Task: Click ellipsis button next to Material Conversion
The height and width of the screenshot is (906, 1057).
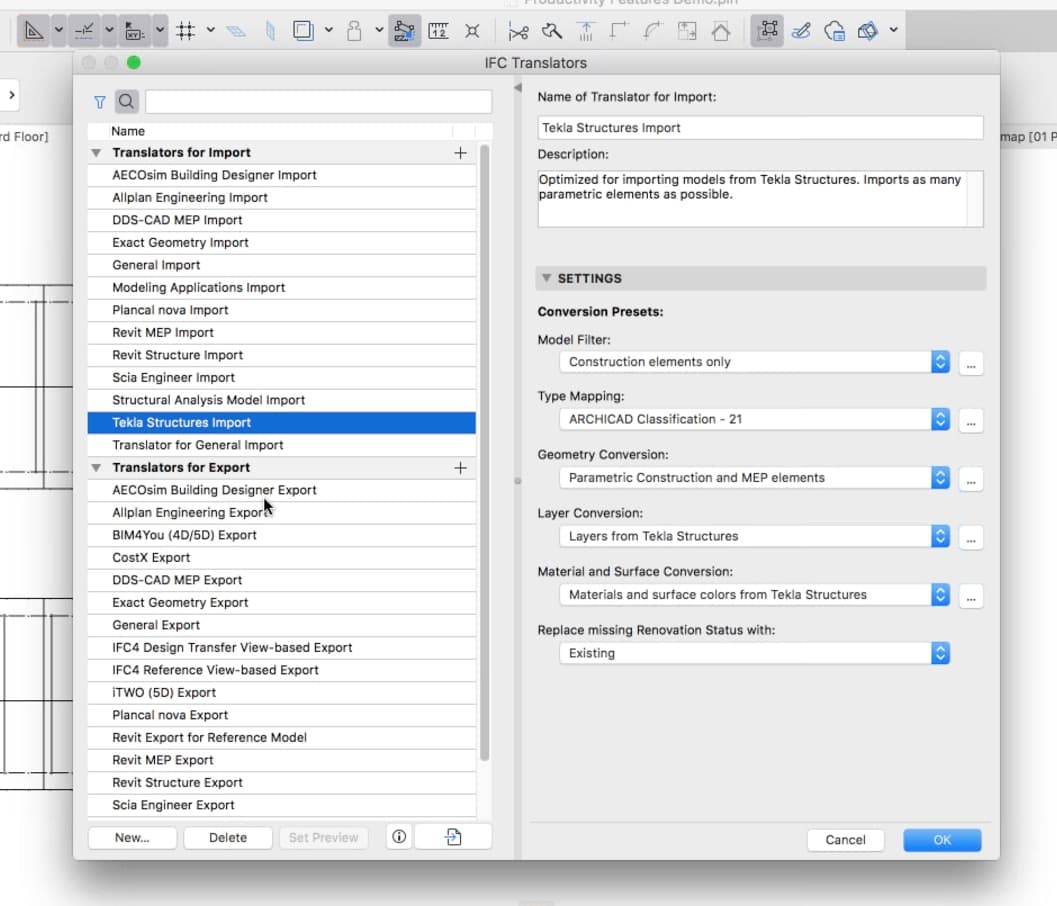Action: [x=971, y=597]
